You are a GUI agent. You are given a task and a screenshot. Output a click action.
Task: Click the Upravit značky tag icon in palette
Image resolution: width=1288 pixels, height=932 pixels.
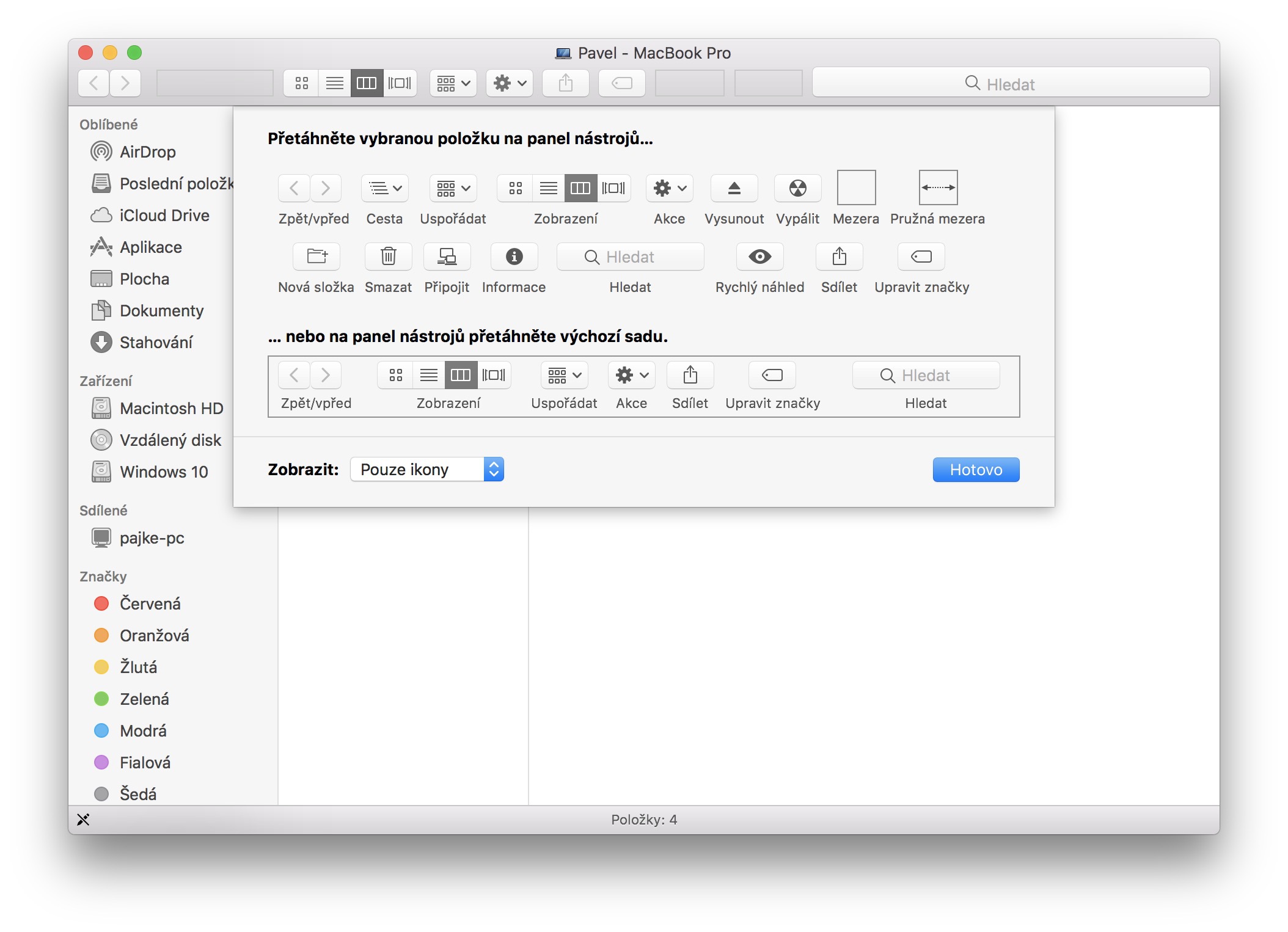(921, 257)
